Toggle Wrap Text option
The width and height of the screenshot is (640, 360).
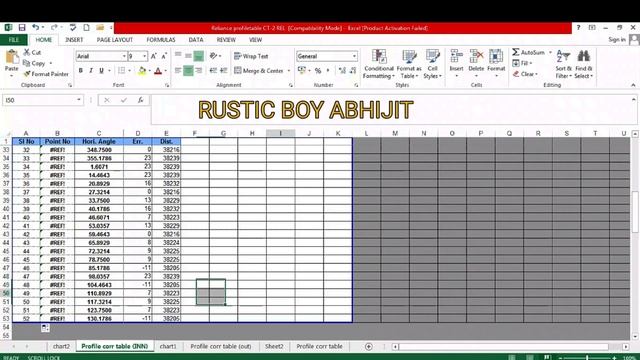tap(251, 56)
